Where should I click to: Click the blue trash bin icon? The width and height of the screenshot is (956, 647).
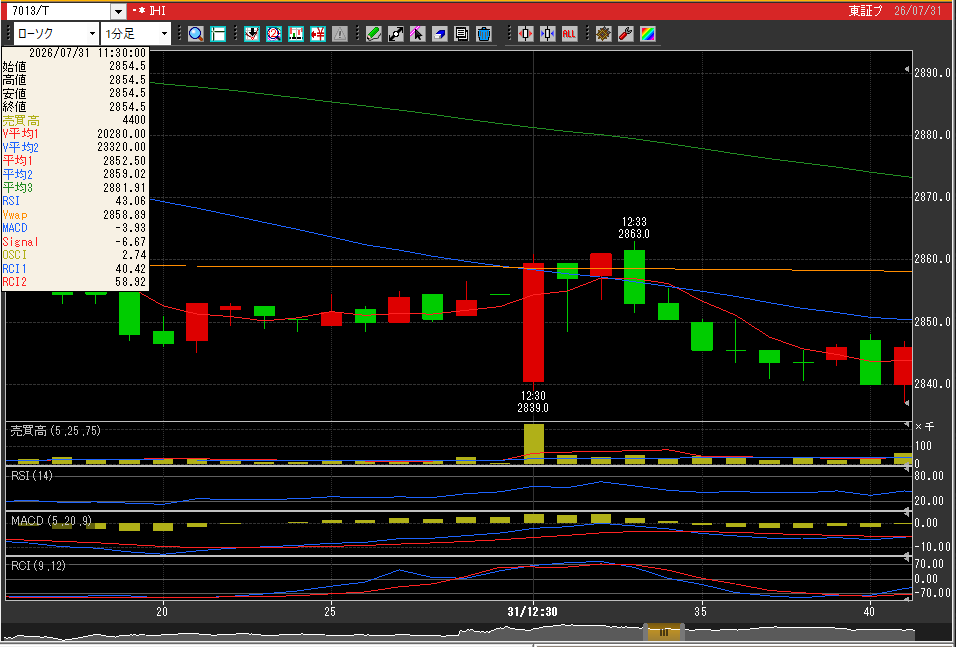[x=484, y=34]
